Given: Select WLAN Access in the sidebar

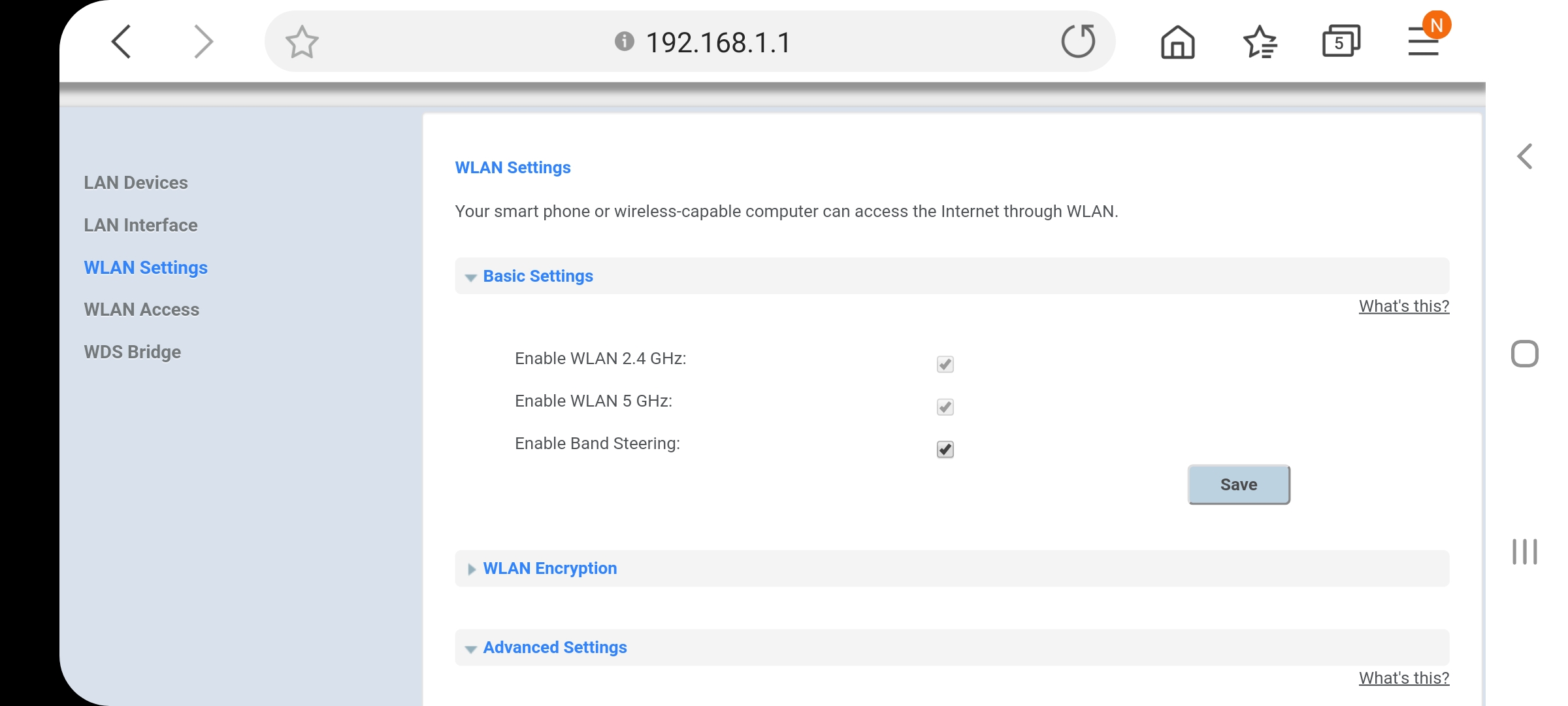Looking at the screenshot, I should (x=142, y=309).
